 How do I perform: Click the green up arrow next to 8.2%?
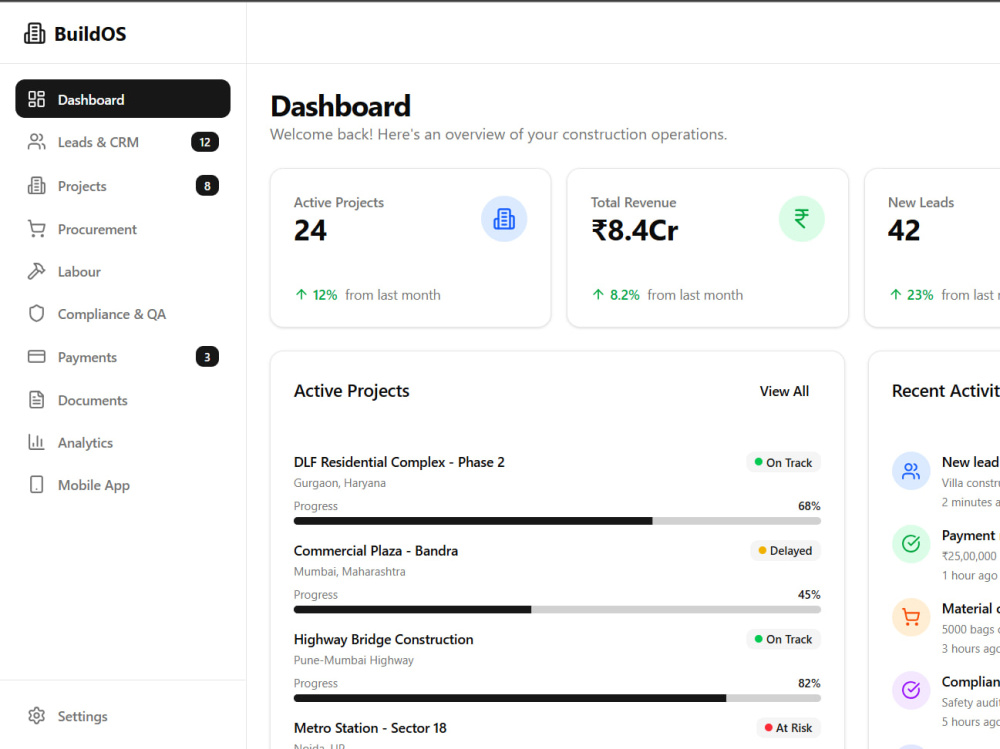tap(598, 295)
